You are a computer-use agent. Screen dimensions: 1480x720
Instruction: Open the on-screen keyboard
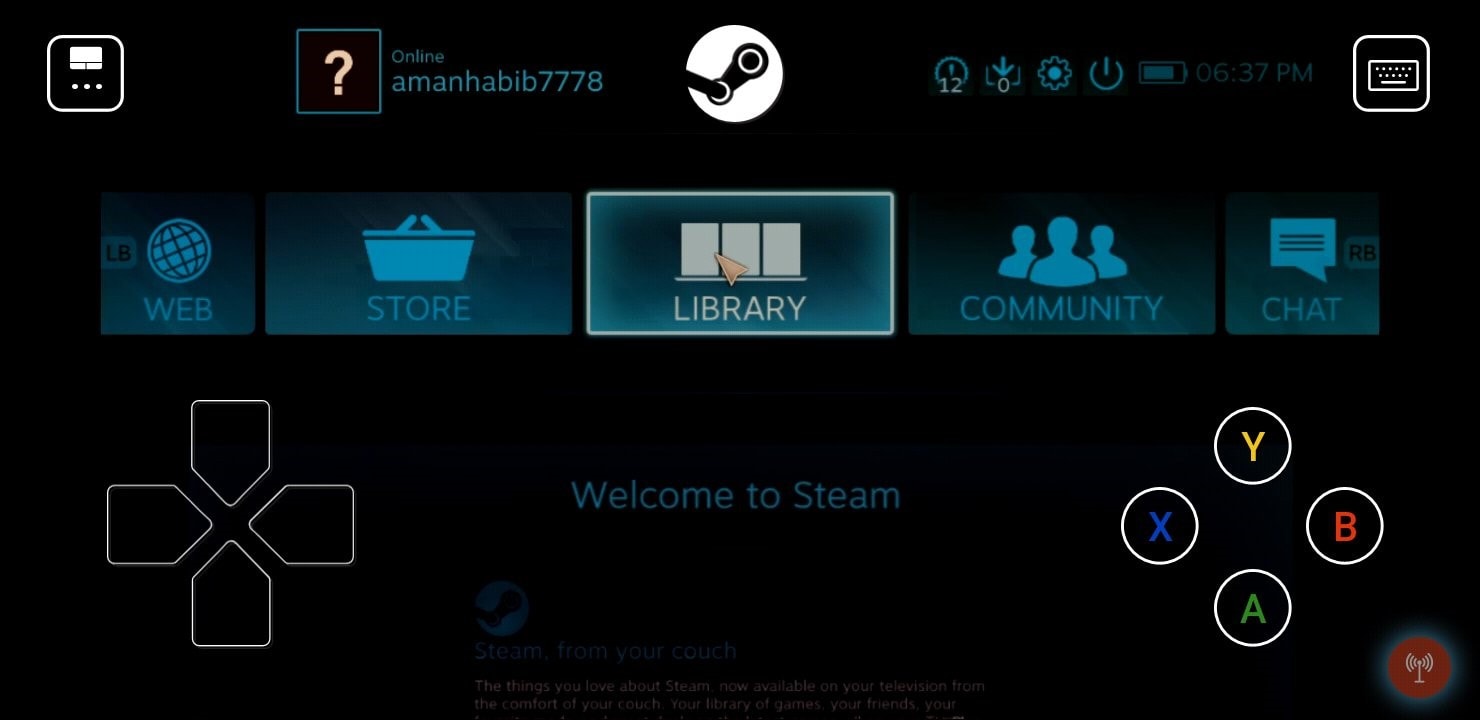(1391, 74)
